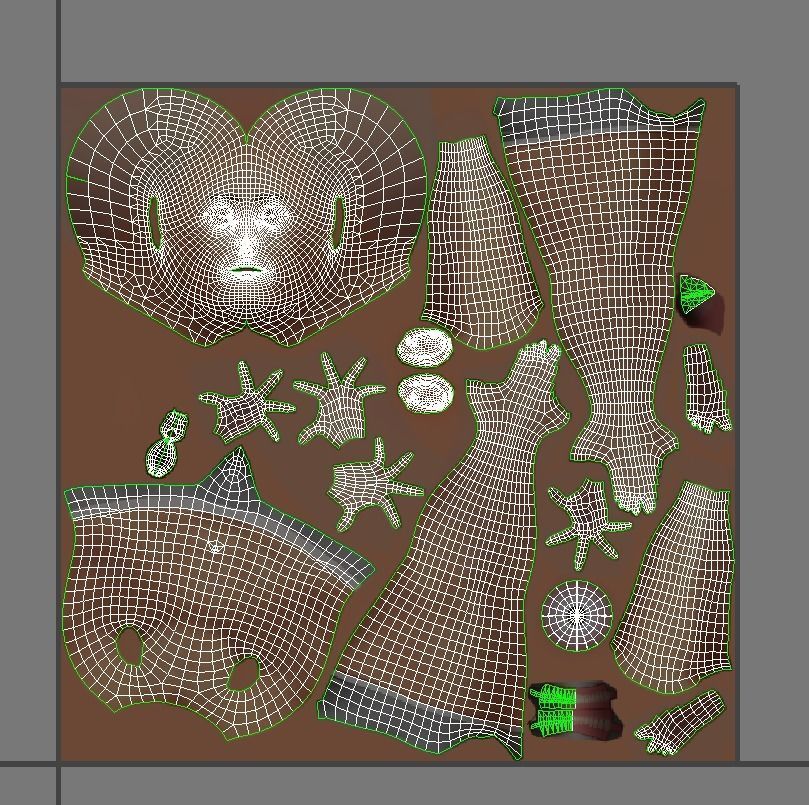This screenshot has height=805, width=809.
Task: Click the mouth opening on face shell
Action: tap(247, 270)
